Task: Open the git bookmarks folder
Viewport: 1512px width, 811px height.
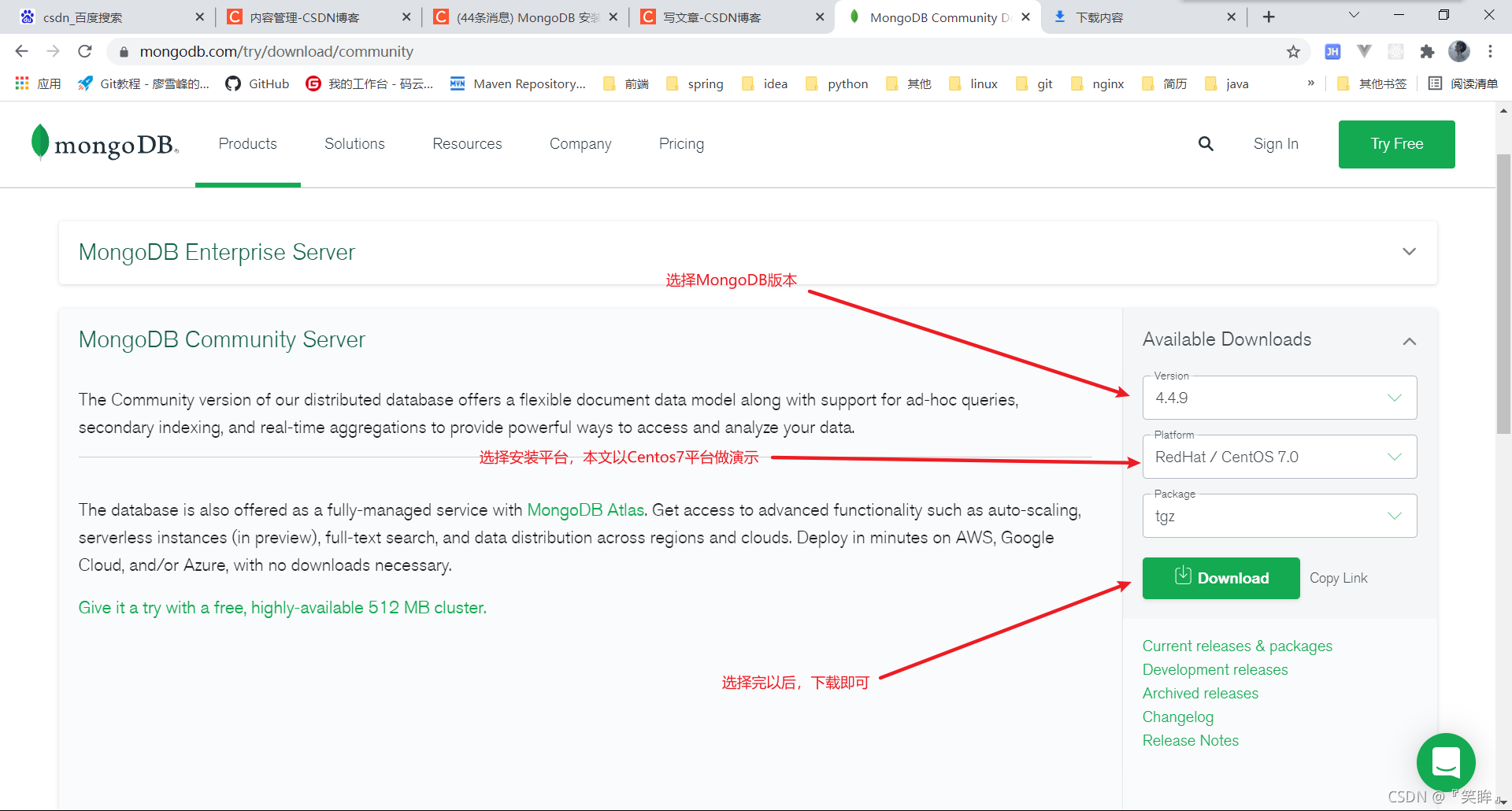Action: pos(1034,83)
